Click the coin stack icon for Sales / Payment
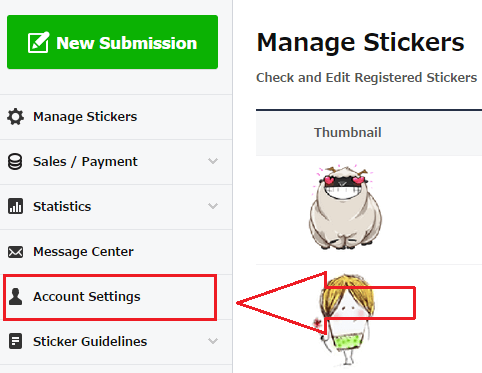This screenshot has height=373, width=482. (x=15, y=162)
